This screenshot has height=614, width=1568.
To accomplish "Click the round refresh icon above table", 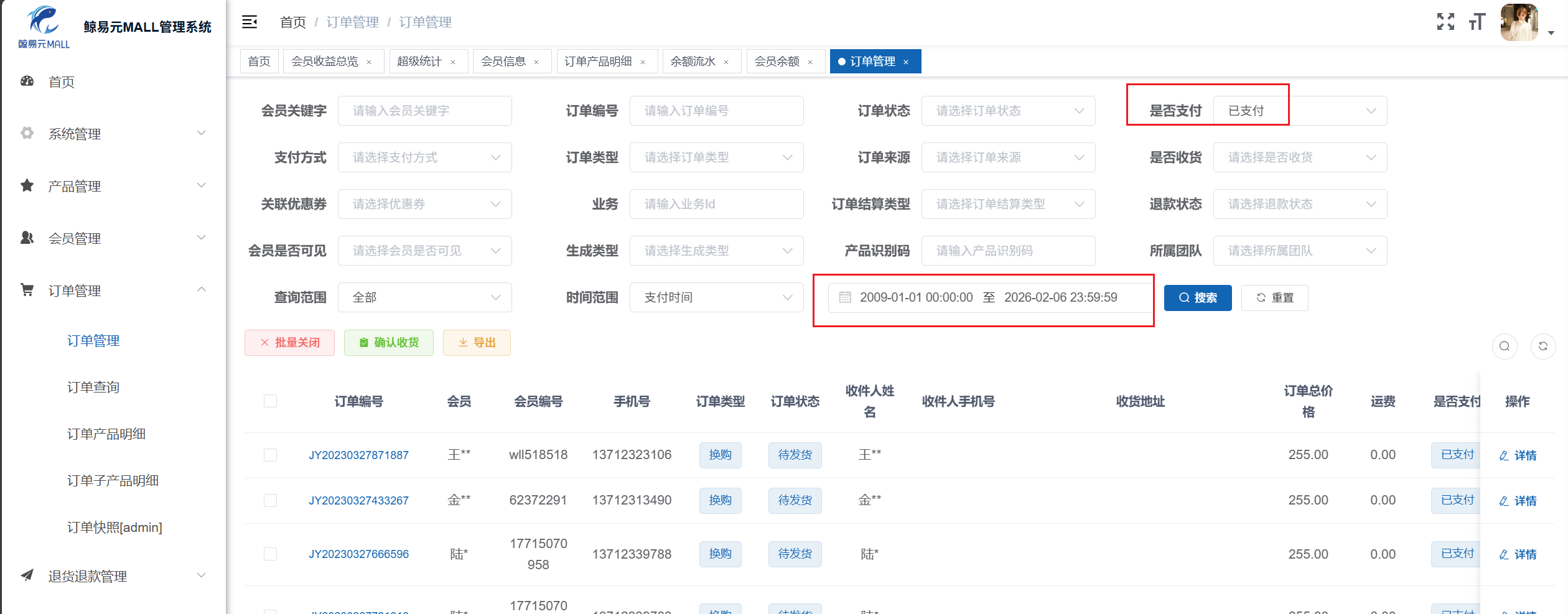I will click(x=1542, y=347).
